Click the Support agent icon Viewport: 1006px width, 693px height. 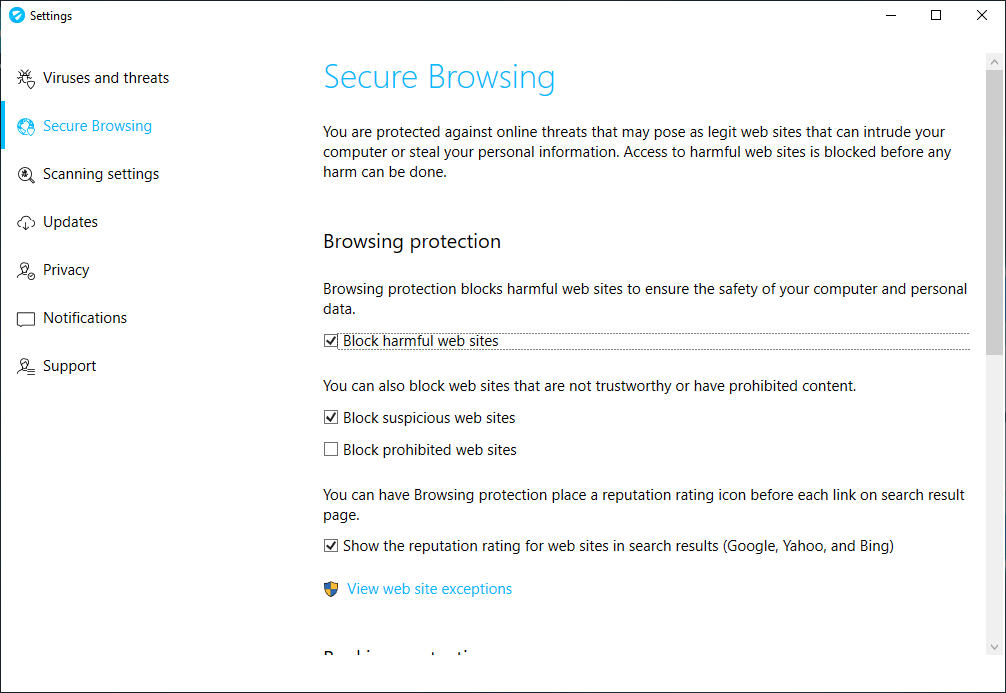26,366
